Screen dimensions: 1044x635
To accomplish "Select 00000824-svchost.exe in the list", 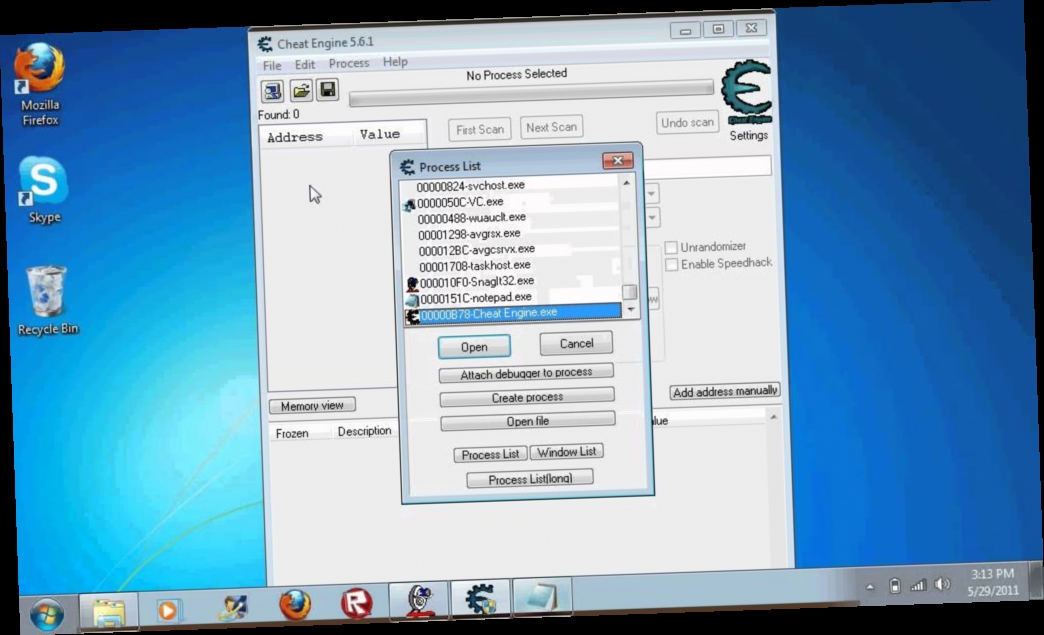I will coord(511,186).
